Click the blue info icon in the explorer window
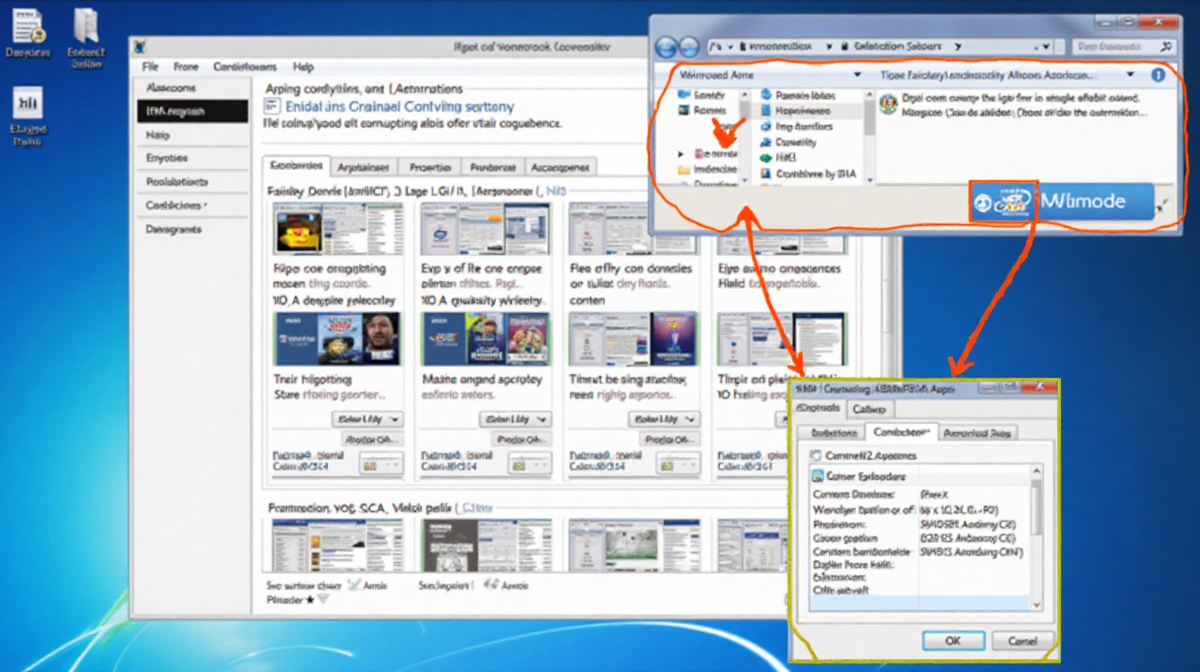 pyautogui.click(x=1159, y=75)
